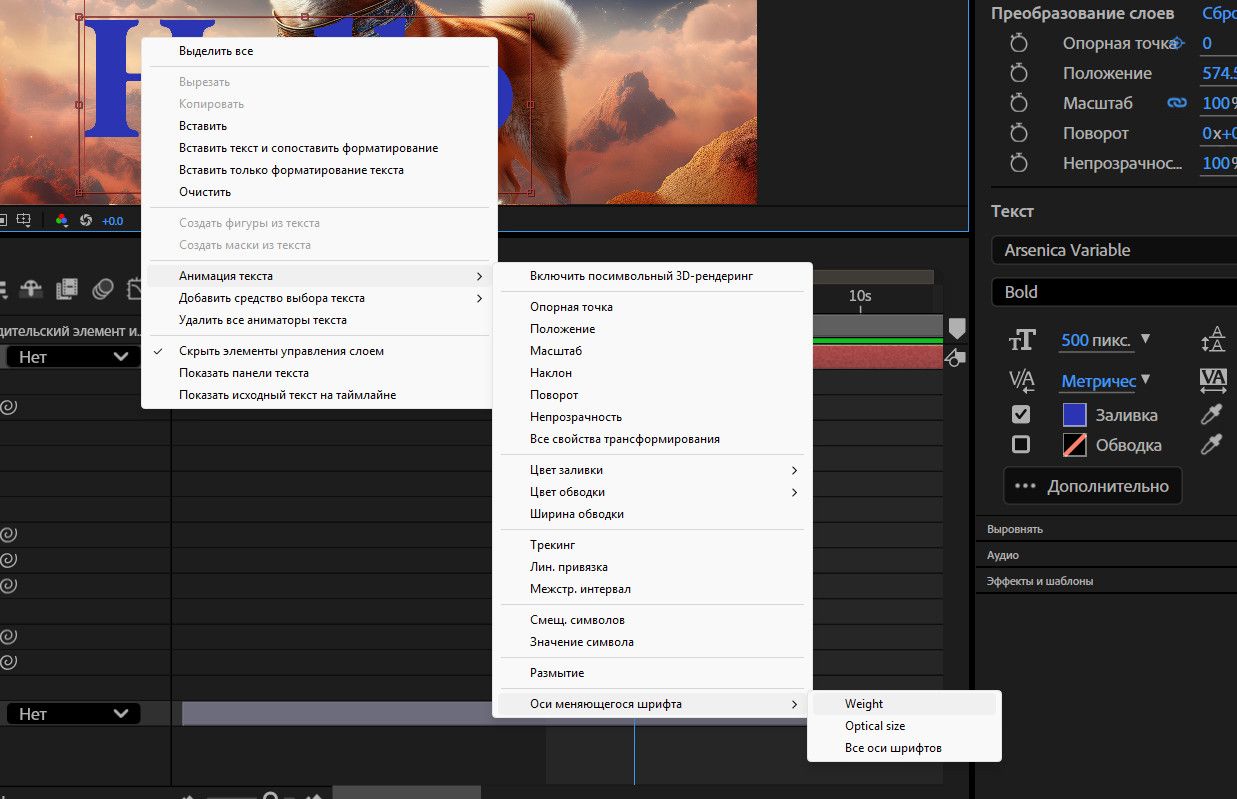
Task: Choose Очистить in the context menu
Action: tap(320, 192)
